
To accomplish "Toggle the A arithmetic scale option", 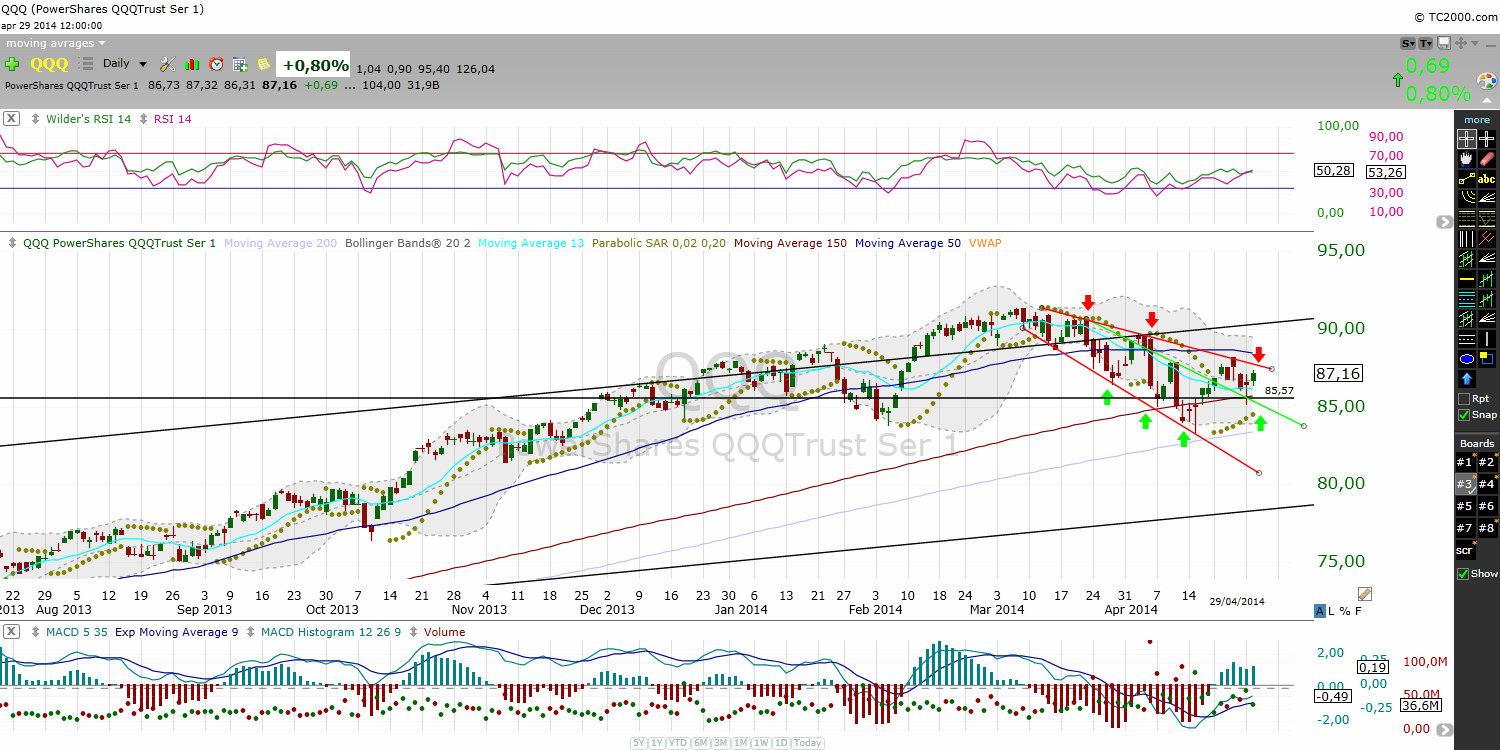I will click(x=1321, y=611).
